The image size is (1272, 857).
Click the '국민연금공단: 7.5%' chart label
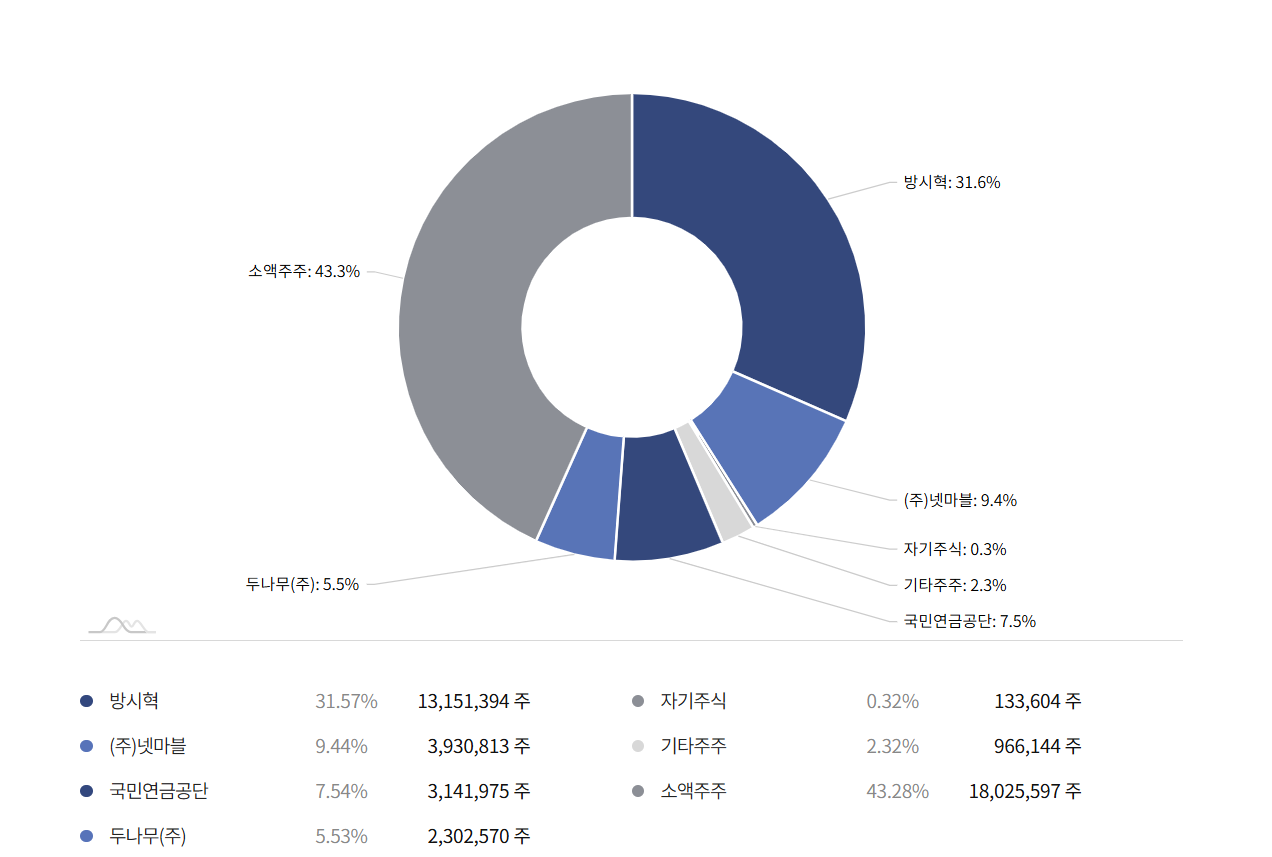[x=969, y=621]
